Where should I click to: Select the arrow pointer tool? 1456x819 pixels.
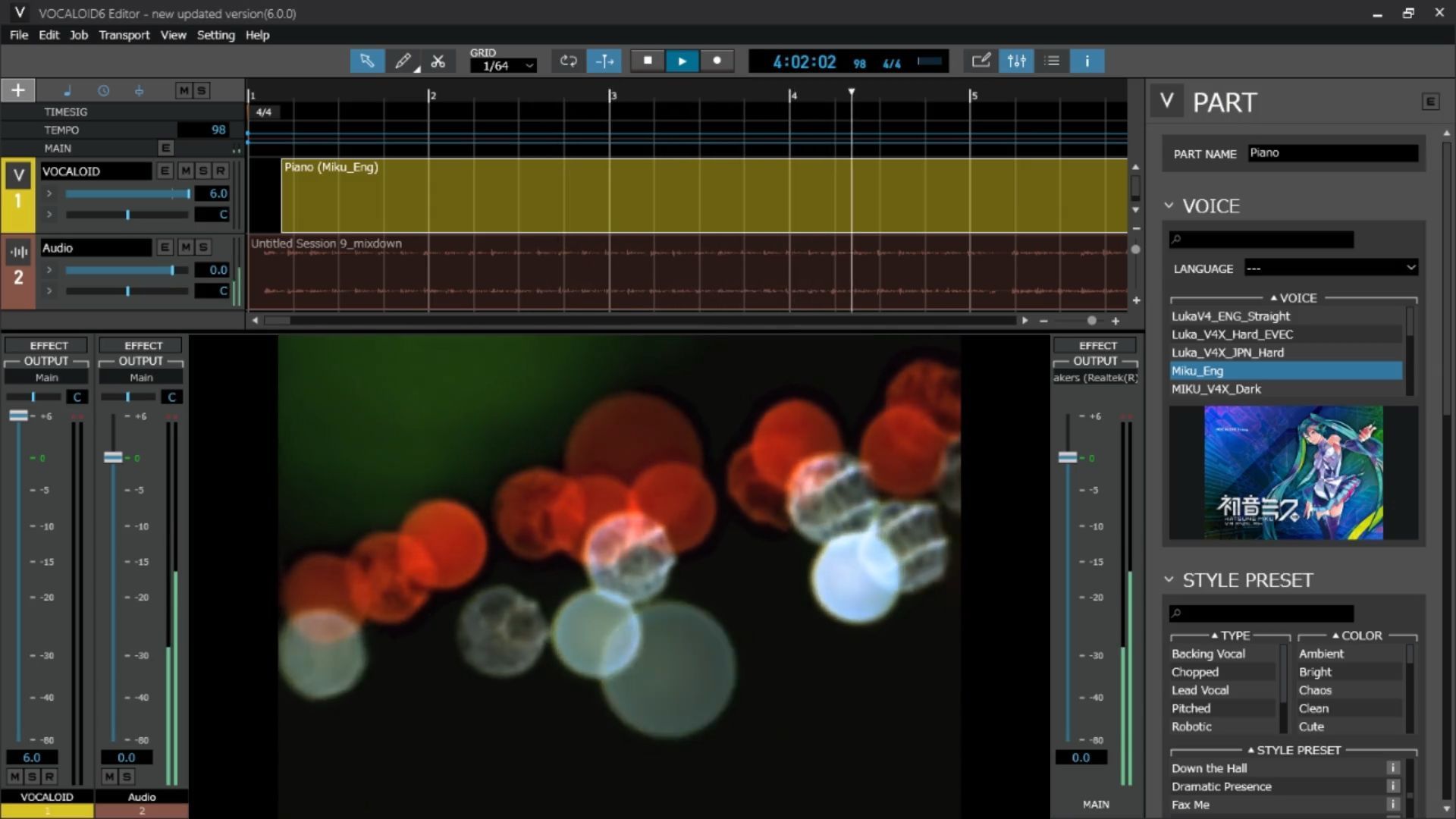[x=367, y=61]
